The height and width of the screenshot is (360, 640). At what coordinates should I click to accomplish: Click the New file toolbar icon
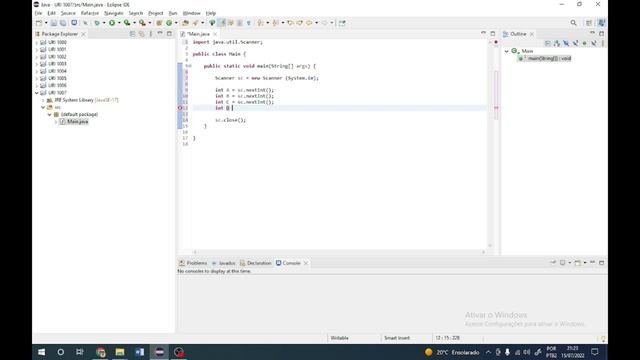pyautogui.click(x=39, y=23)
